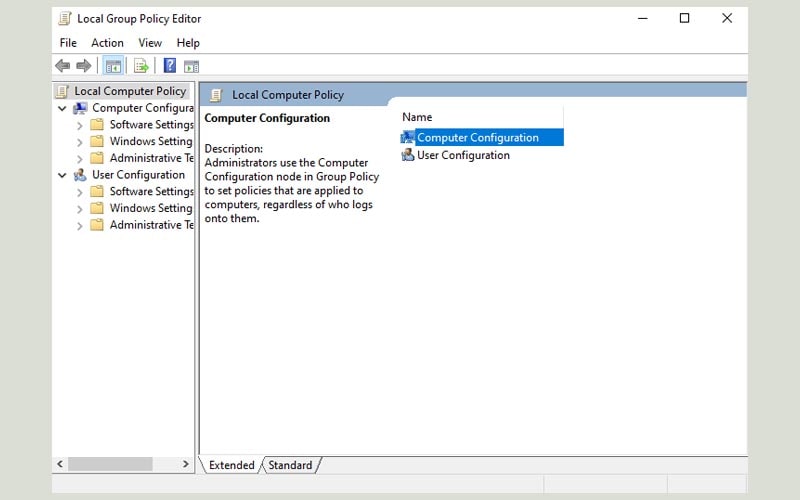Click folder icon beside Software Settings under User Configuration
Viewport: 800px width, 500px height.
pos(97,191)
